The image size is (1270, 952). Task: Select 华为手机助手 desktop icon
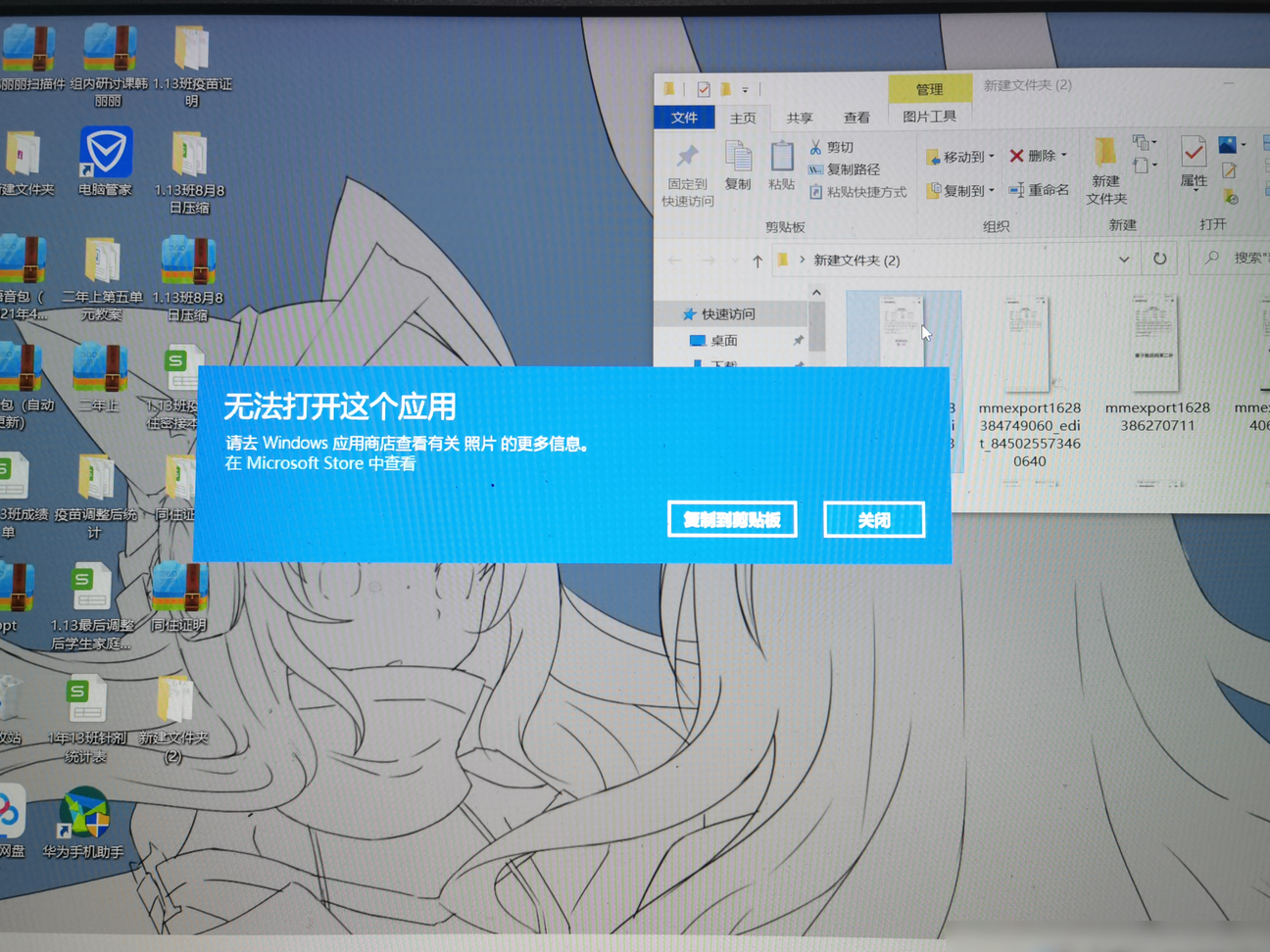(83, 824)
